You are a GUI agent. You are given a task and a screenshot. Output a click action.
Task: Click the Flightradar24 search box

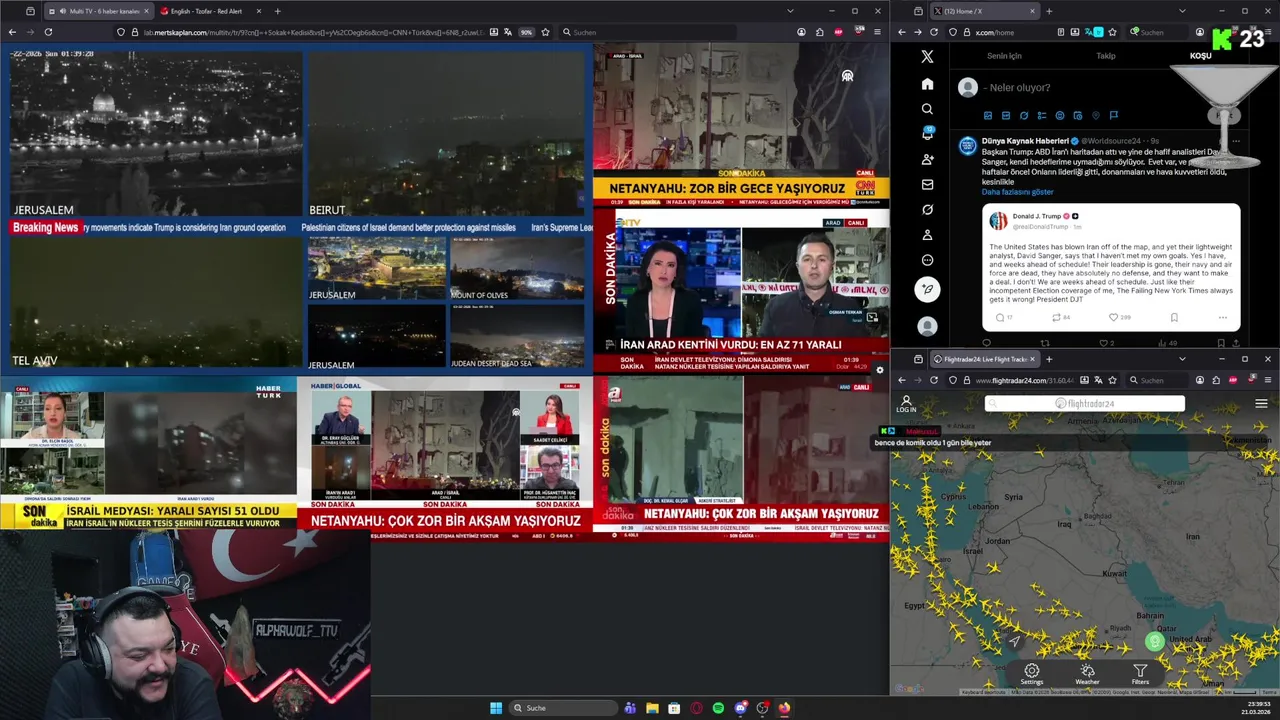(1085, 404)
